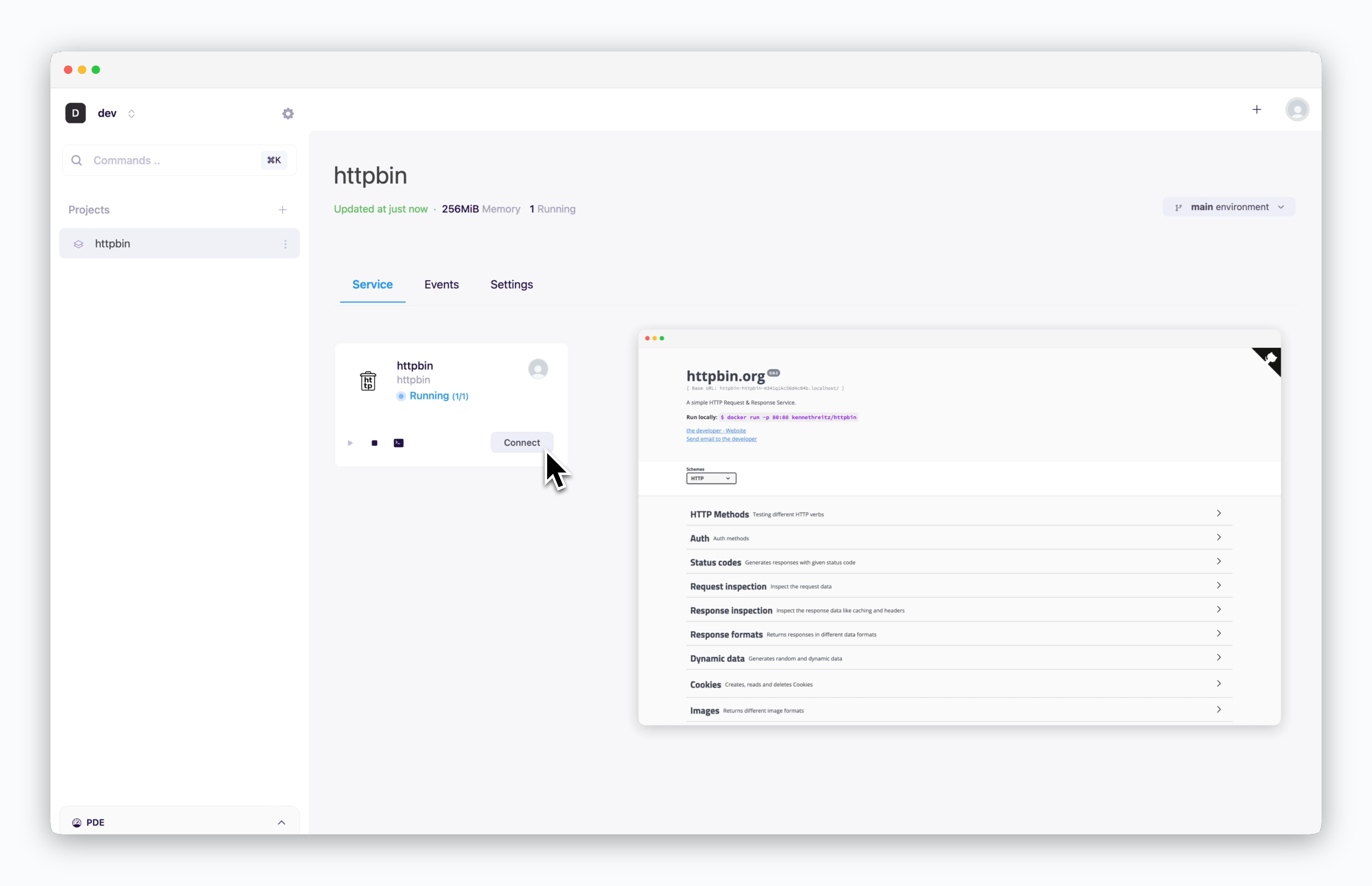
Task: Switch to the Settings tab
Action: coord(511,284)
